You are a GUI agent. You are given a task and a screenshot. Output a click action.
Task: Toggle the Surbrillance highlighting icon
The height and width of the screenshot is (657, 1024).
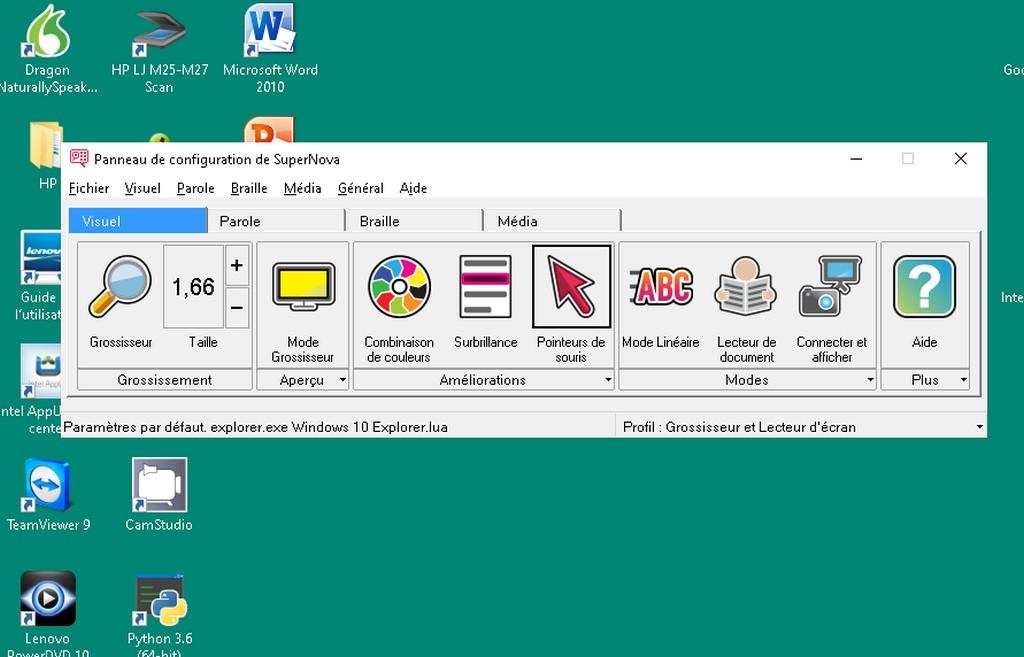(485, 287)
